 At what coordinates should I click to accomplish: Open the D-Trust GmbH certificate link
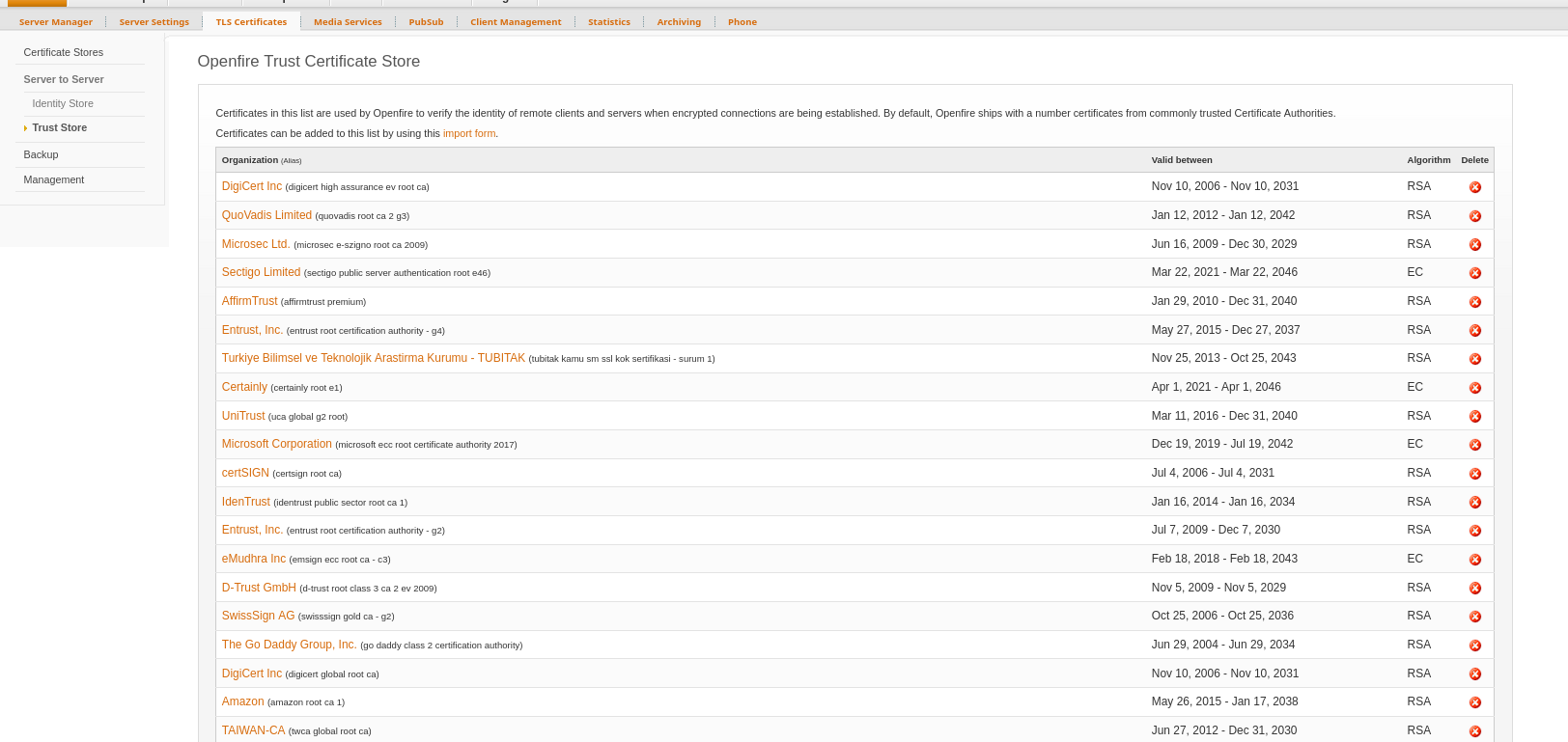(x=259, y=588)
